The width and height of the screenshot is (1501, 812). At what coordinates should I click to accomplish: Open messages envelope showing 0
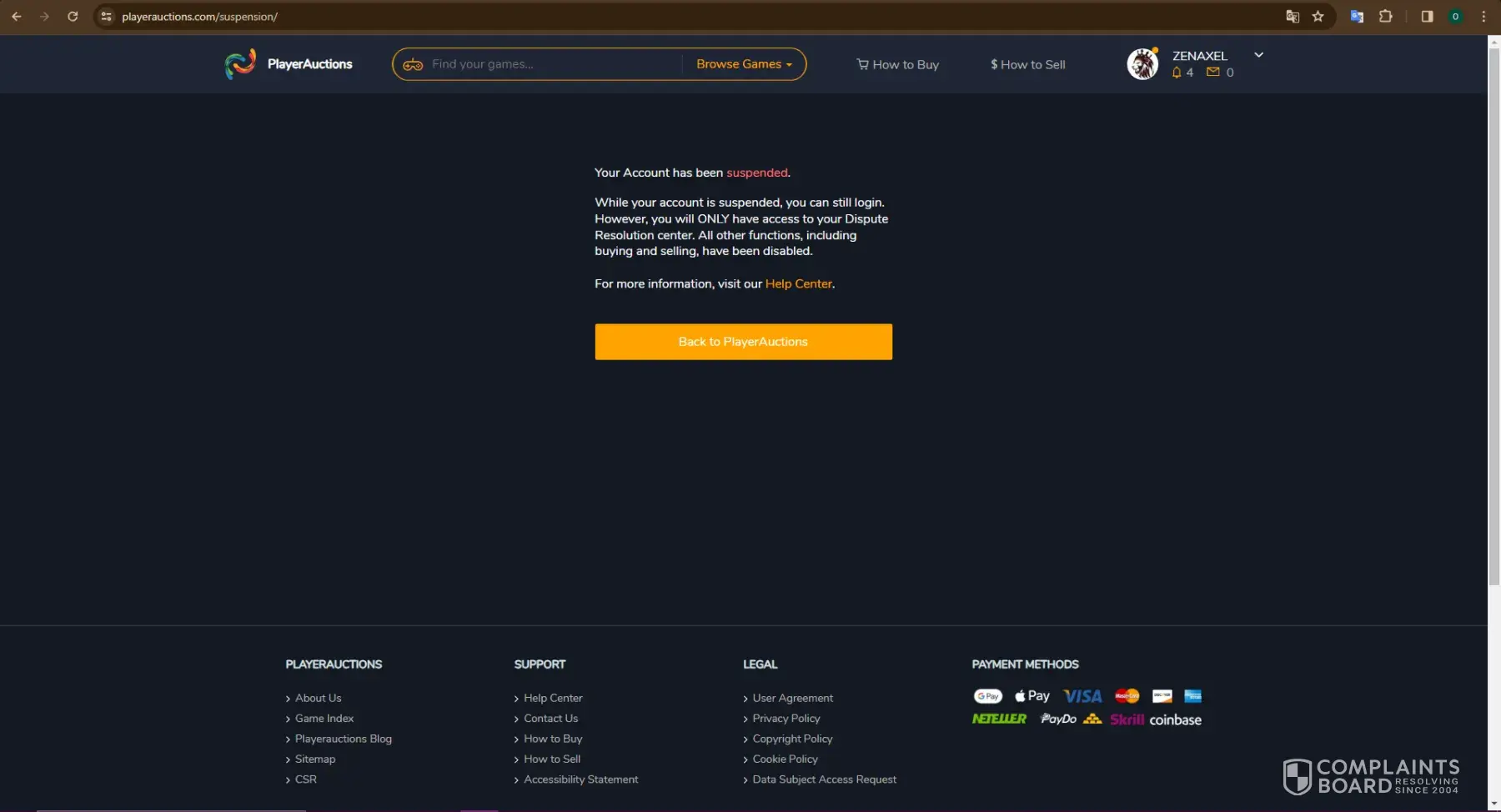1220,73
